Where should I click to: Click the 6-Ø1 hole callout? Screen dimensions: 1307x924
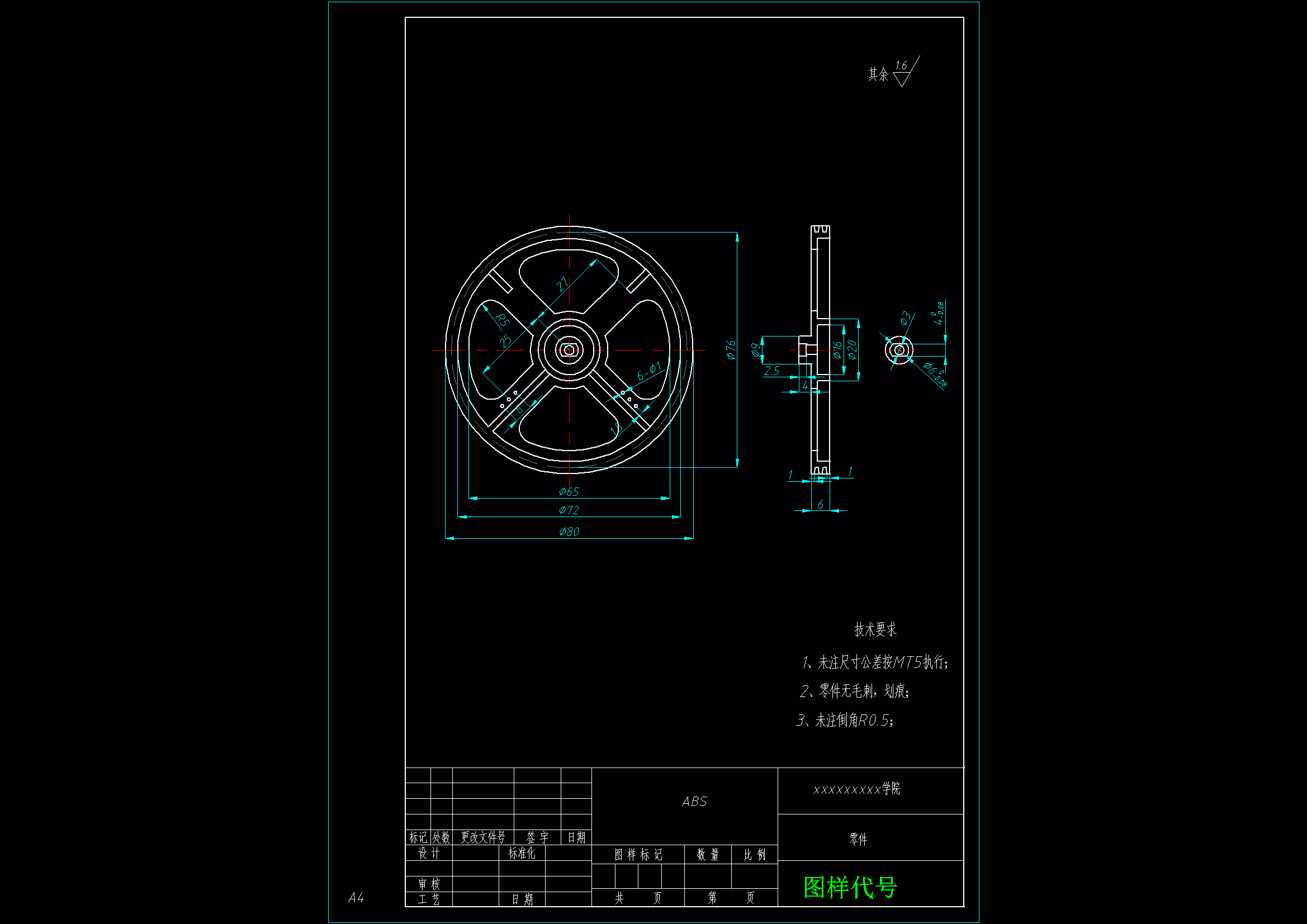coord(649,371)
